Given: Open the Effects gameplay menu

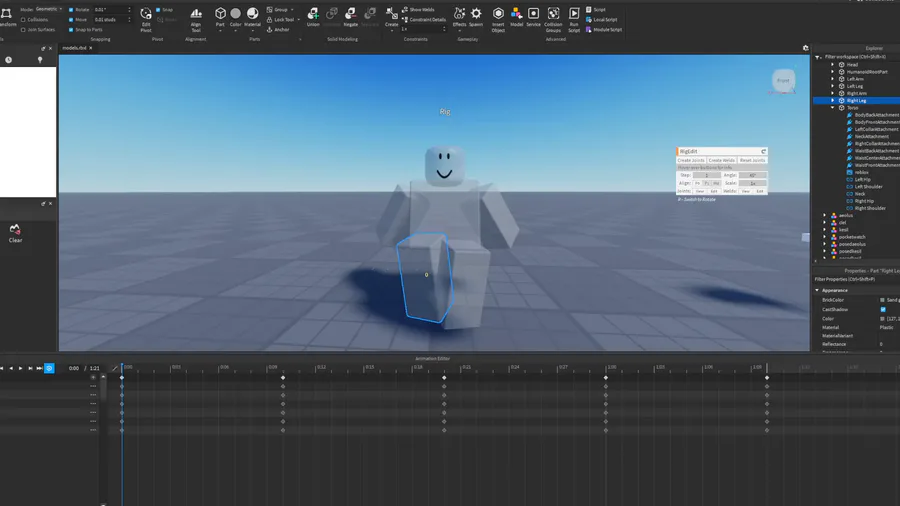Looking at the screenshot, I should point(459,17).
